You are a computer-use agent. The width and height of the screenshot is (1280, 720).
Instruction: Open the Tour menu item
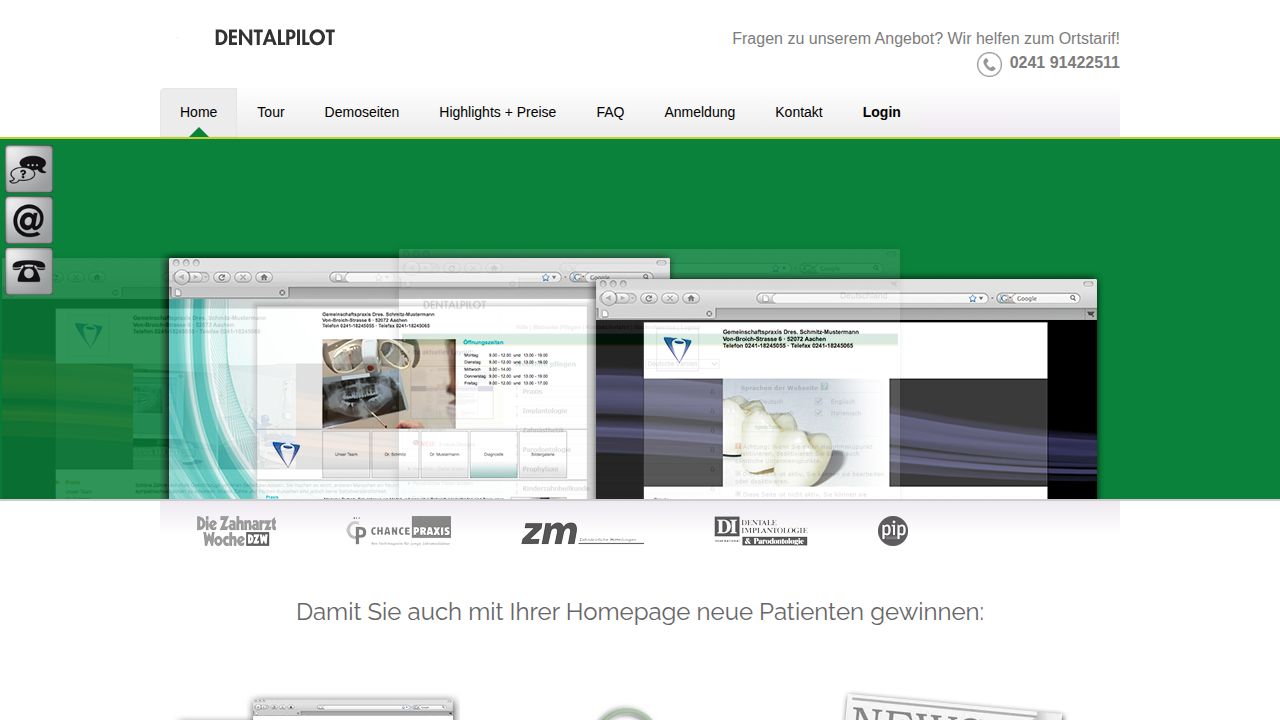271,112
